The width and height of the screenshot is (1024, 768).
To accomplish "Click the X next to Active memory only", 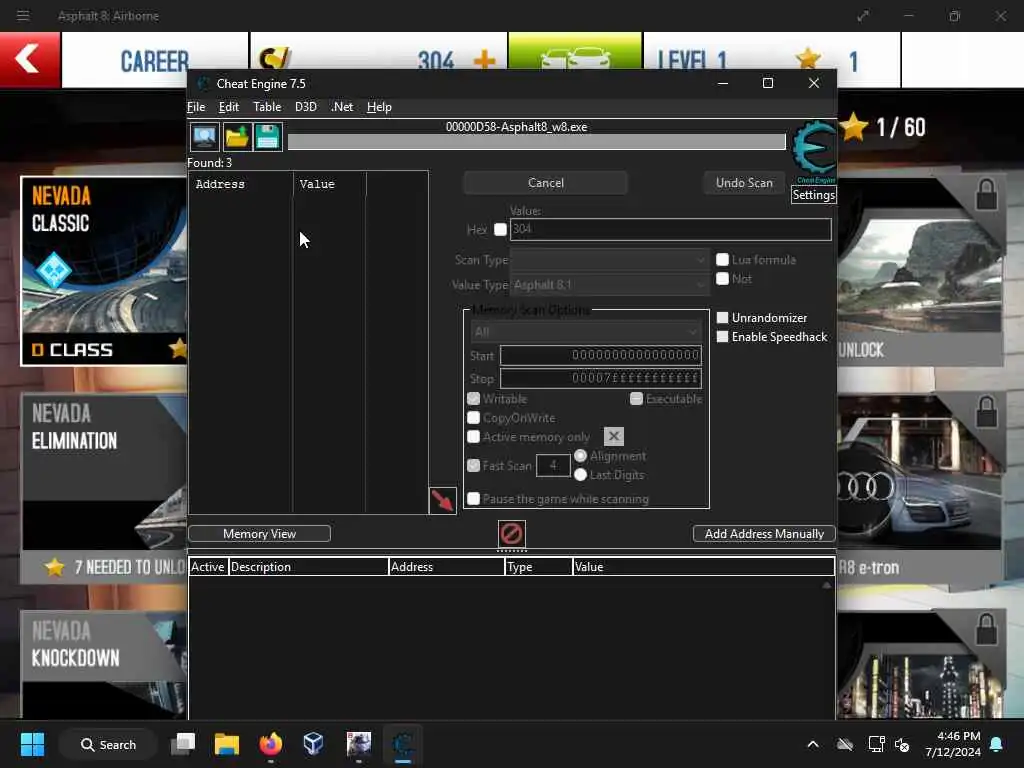I will [x=613, y=436].
